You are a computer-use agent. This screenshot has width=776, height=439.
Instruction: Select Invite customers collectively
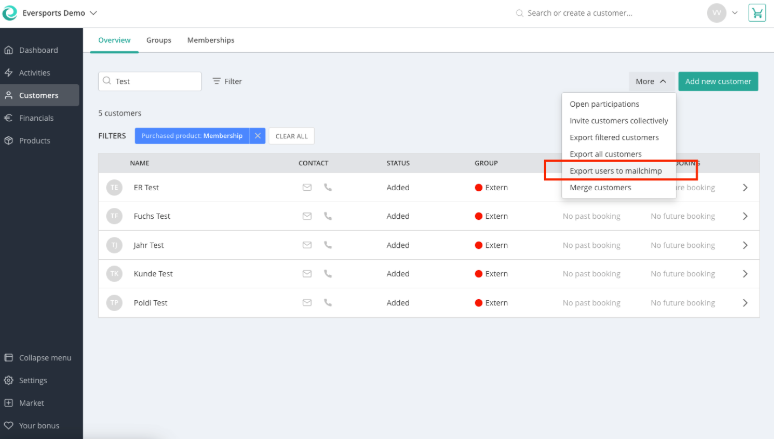coord(619,121)
